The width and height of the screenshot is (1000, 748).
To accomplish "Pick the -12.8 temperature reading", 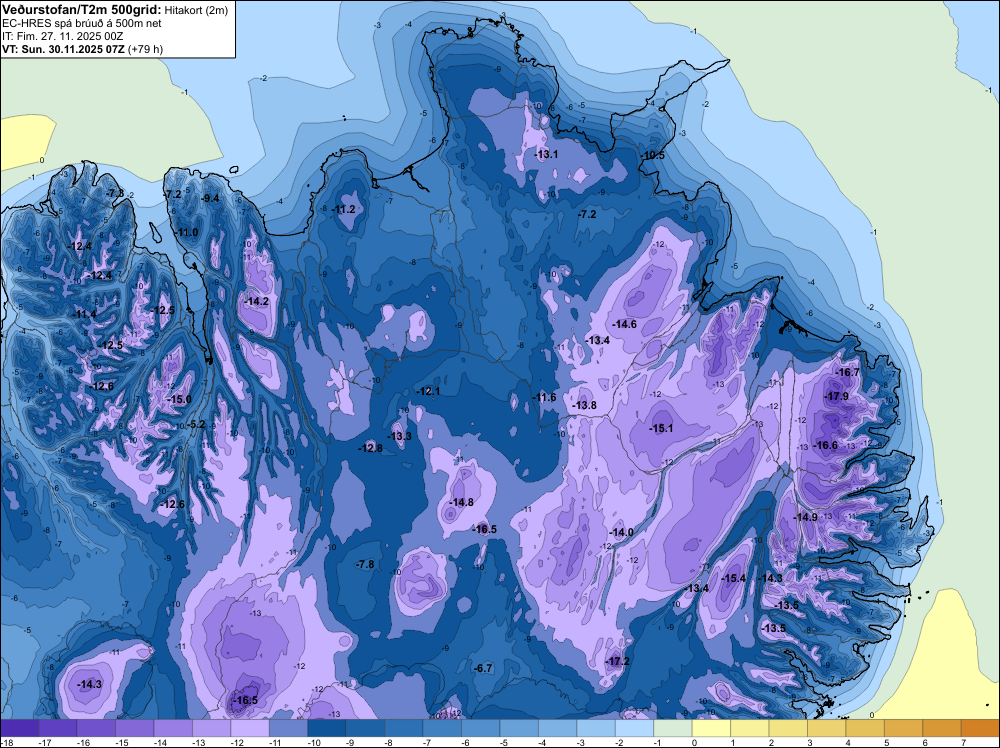I will pos(370,448).
